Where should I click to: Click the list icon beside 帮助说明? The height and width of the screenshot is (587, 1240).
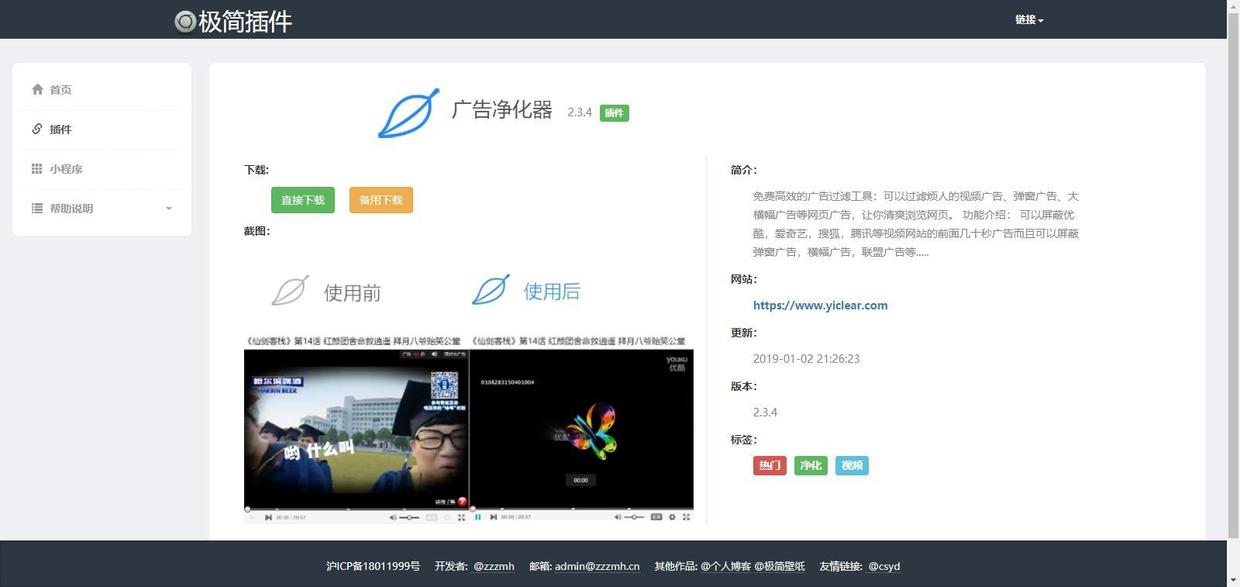click(37, 208)
